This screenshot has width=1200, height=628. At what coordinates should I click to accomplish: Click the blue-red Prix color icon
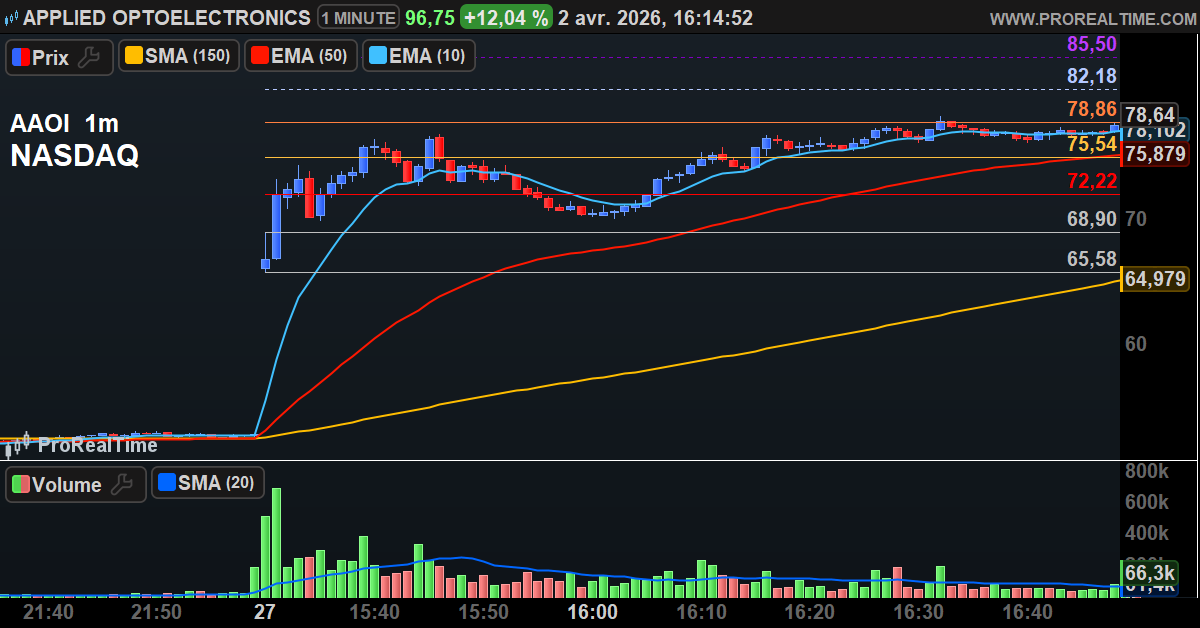20,58
